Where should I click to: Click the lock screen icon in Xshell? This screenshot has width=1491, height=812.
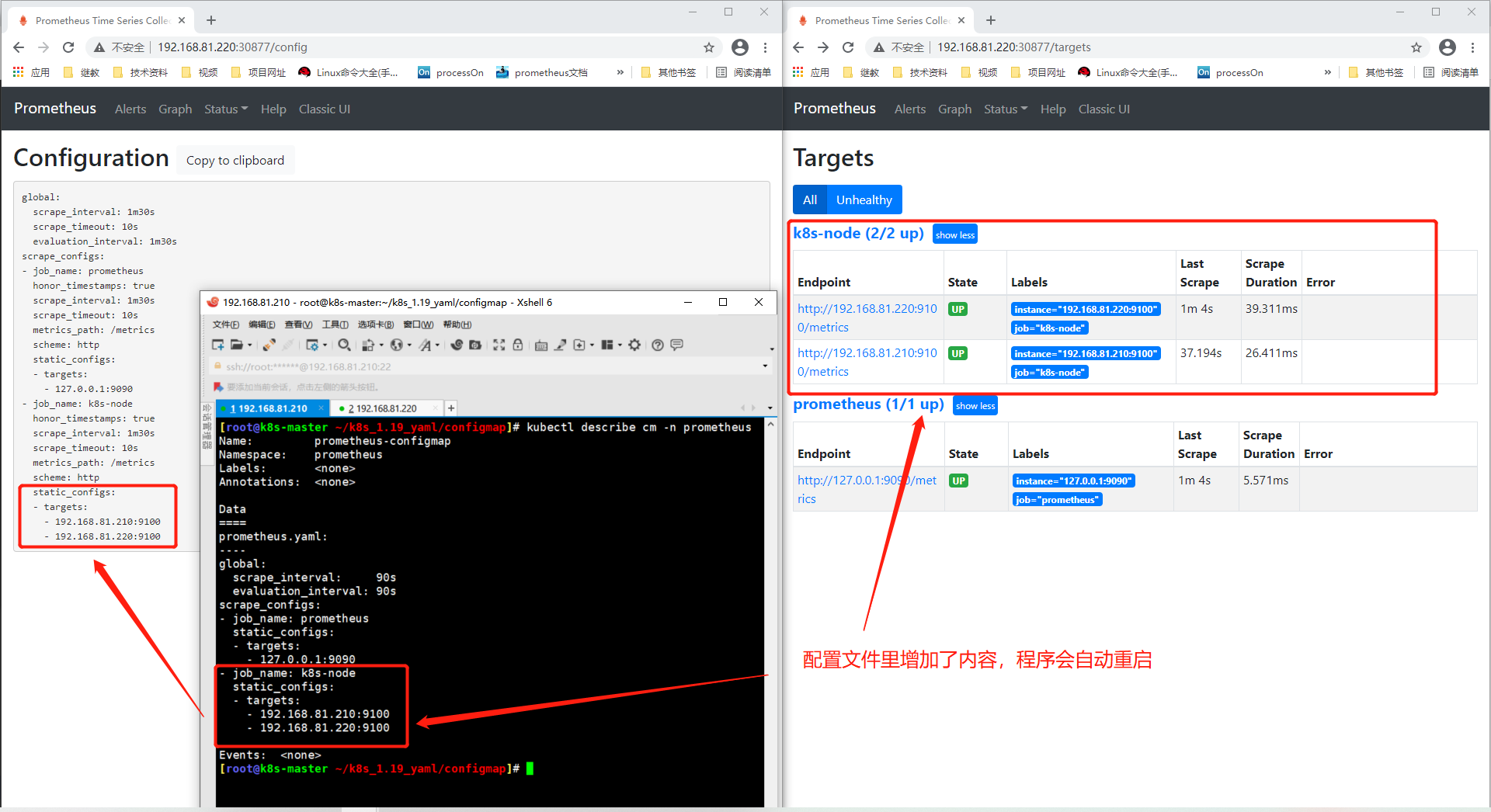click(517, 345)
